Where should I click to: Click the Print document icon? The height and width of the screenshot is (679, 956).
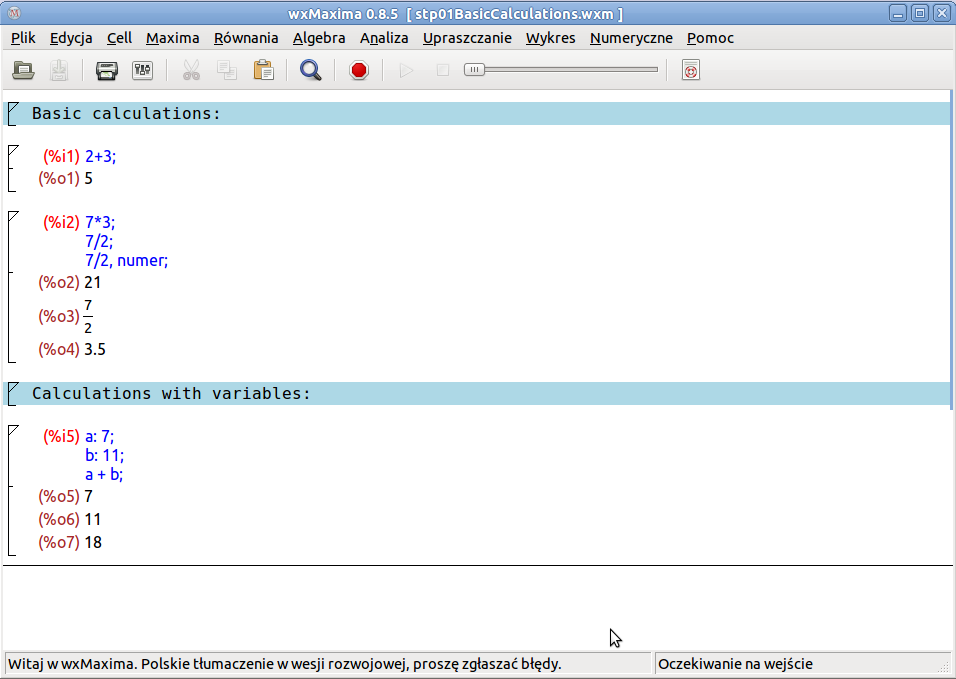pos(107,70)
